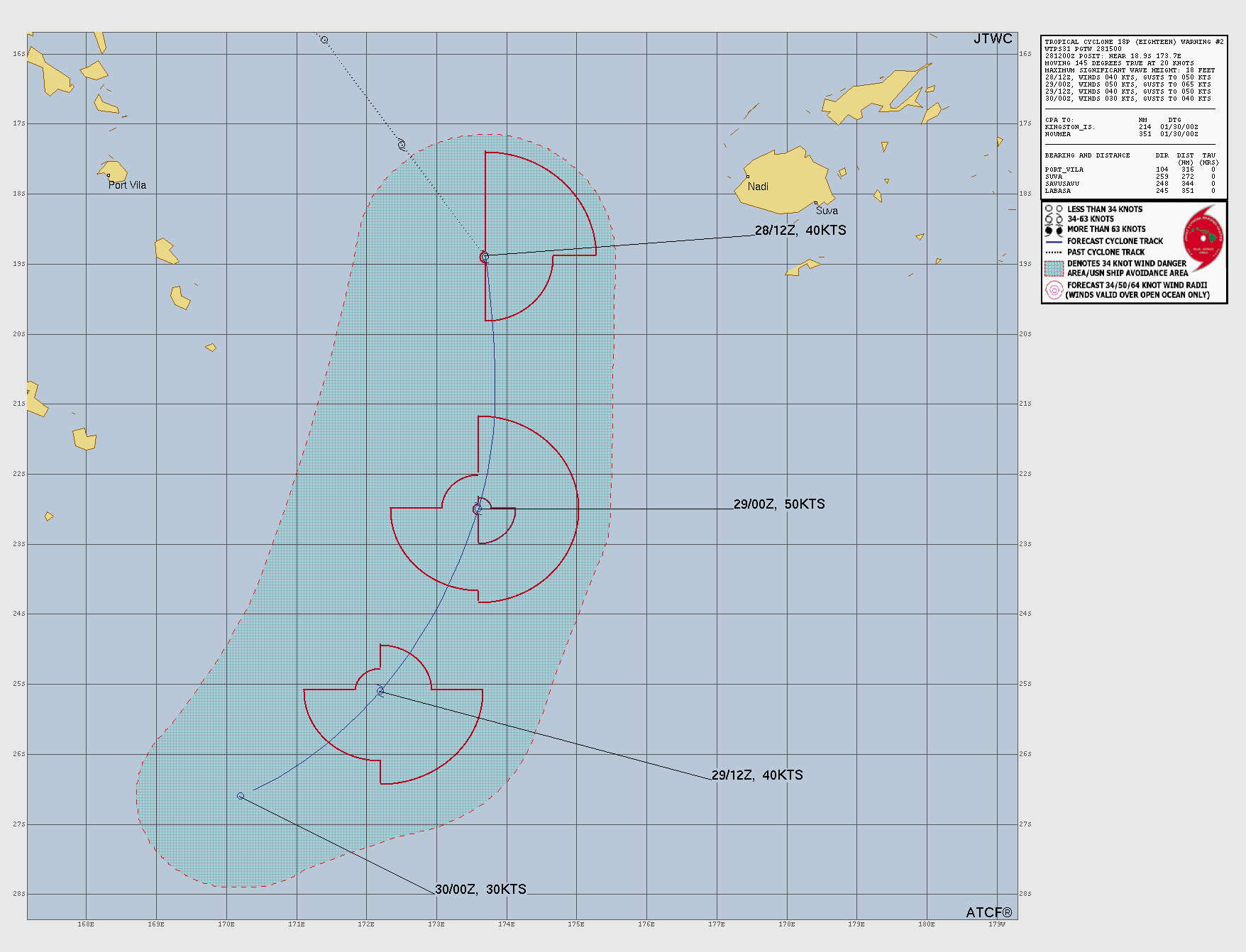Click the 34-63 knots legend symbol
1246x952 pixels.
pyautogui.click(x=1054, y=219)
